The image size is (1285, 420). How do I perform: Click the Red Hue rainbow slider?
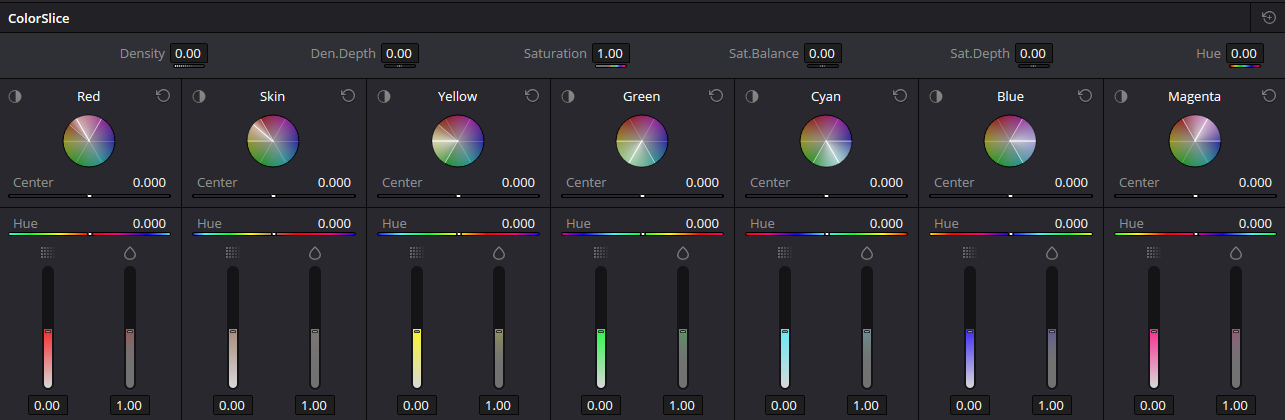(x=90, y=234)
